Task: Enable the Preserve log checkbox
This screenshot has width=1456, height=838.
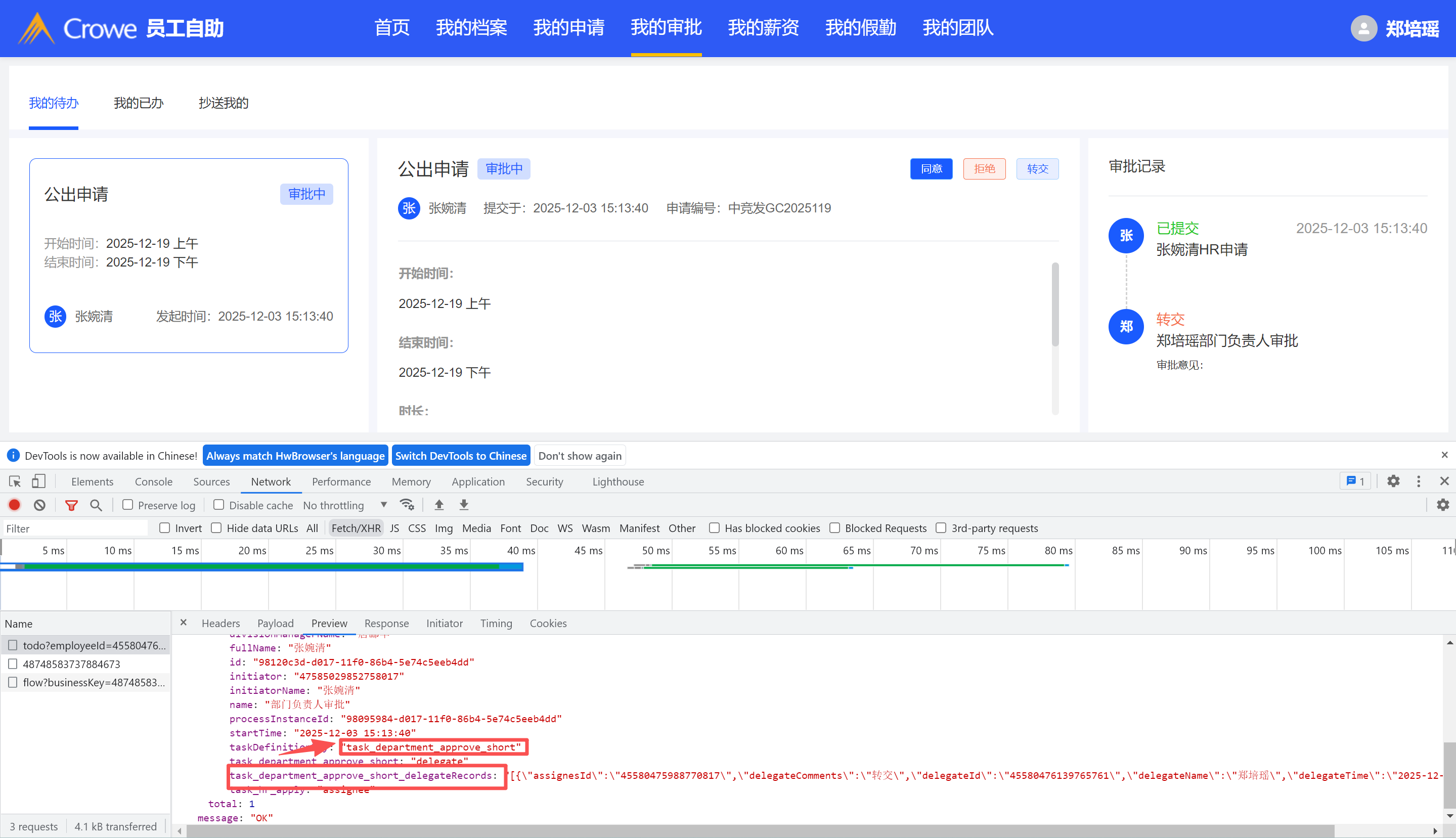Action: [x=128, y=505]
